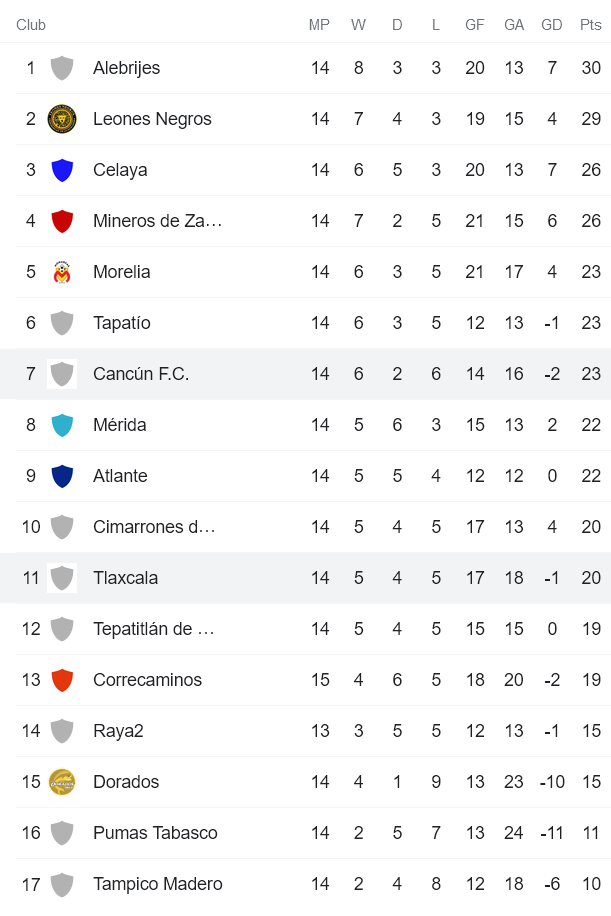
Task: Click the Leones Negros team crest
Action: click(62, 119)
